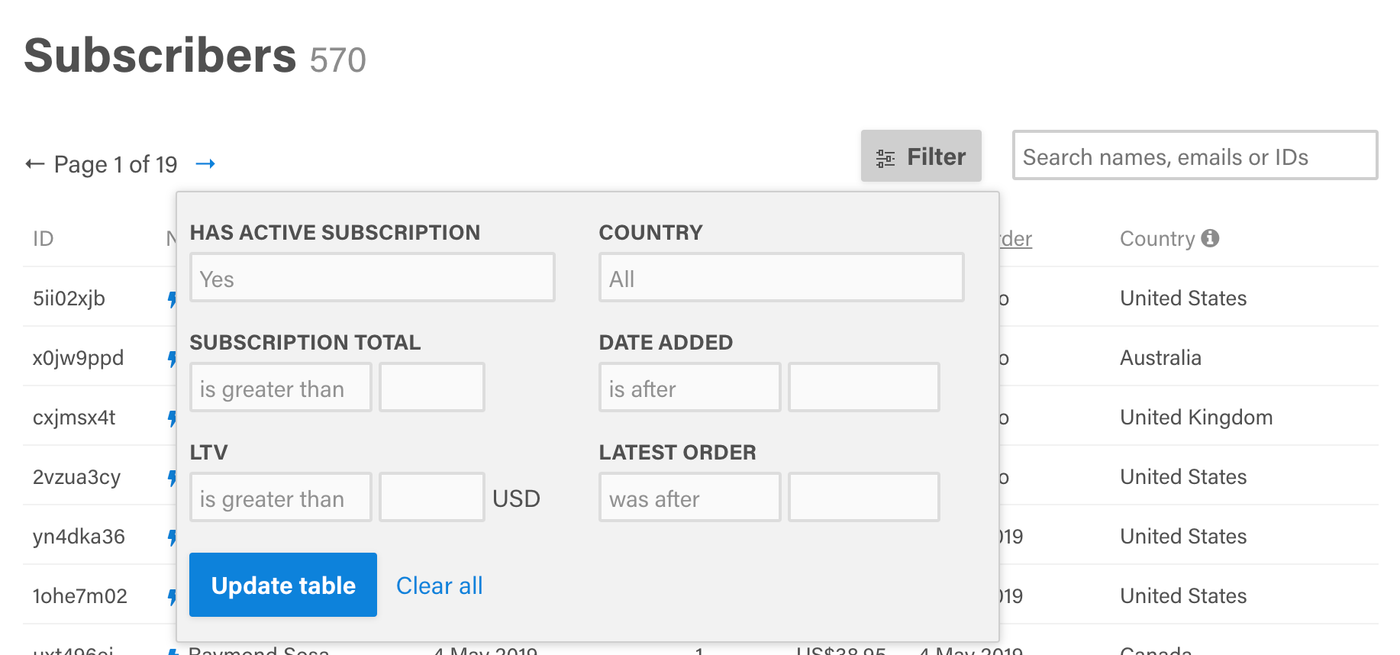1400x655 pixels.
Task: Open LTV 'is greater than' dropdown
Action: coord(281,498)
